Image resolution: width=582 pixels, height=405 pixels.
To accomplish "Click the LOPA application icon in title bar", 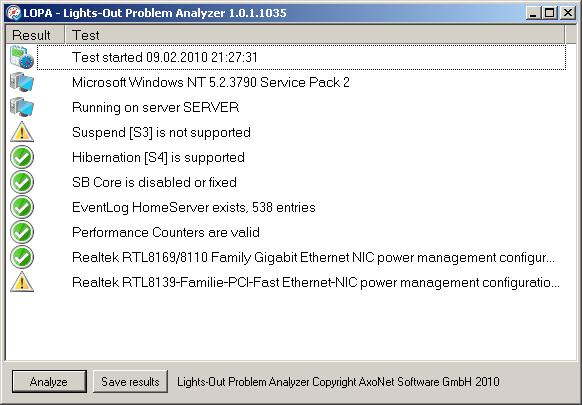I will point(13,13).
